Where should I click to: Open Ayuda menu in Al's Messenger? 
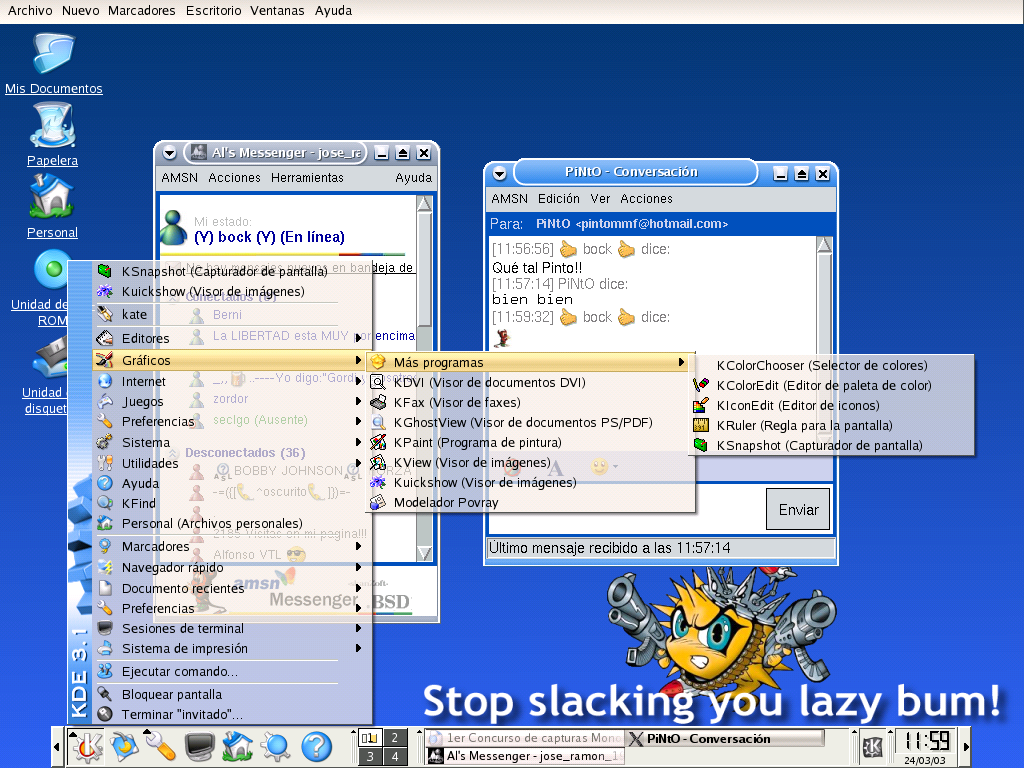click(413, 178)
